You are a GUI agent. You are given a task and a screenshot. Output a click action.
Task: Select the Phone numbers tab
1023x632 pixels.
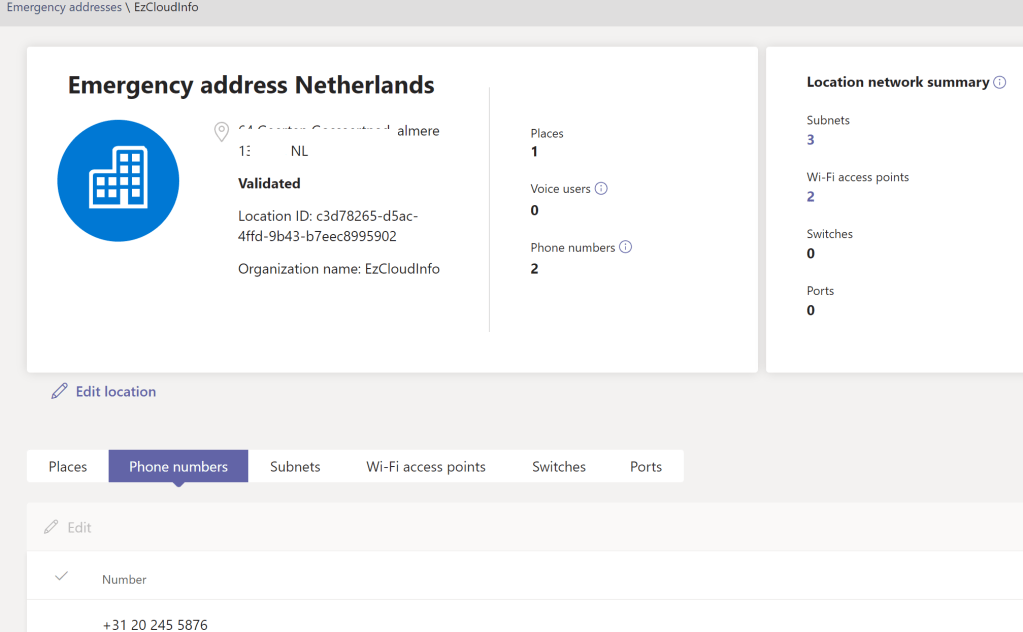(178, 466)
